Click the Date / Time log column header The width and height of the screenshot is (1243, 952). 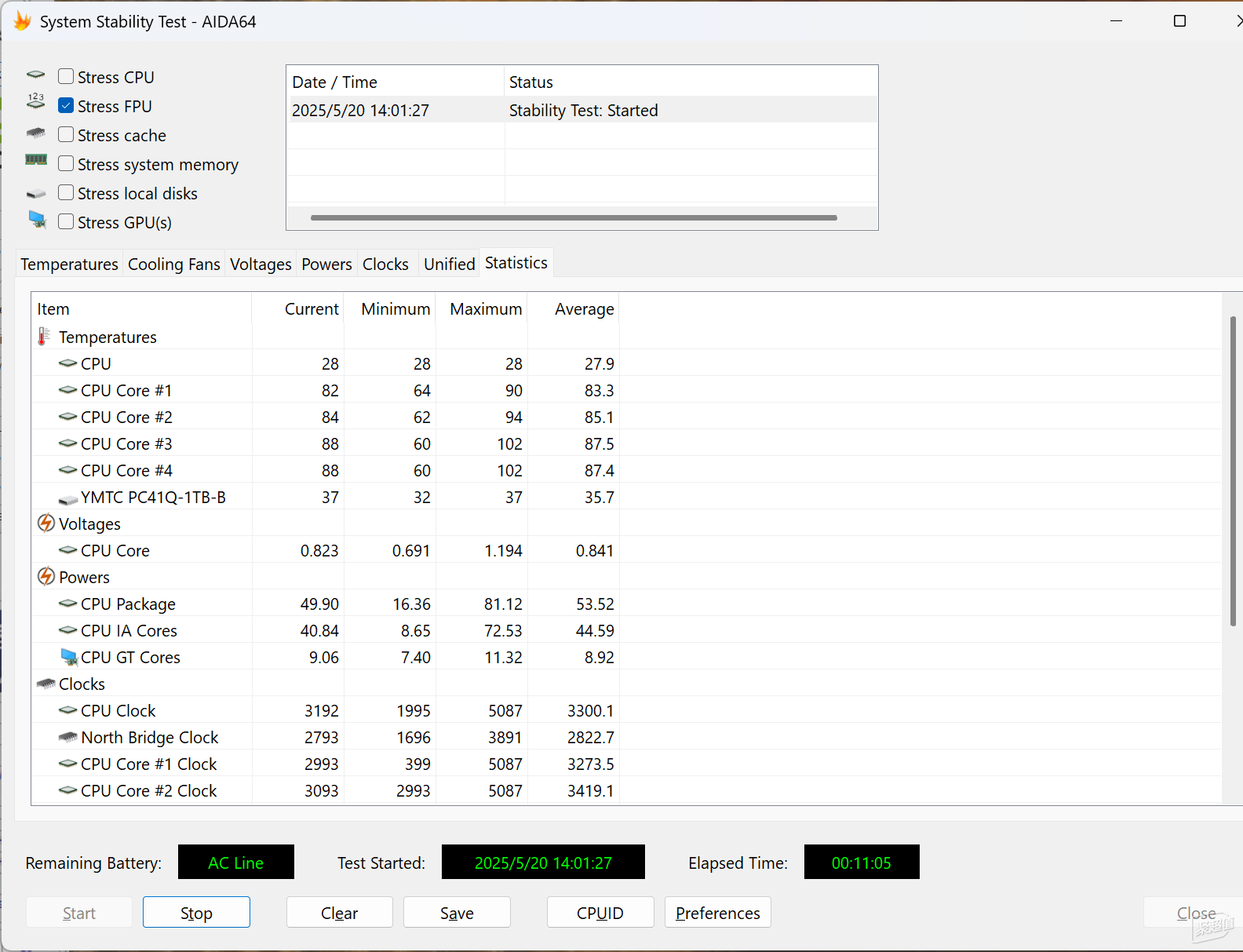(x=395, y=82)
